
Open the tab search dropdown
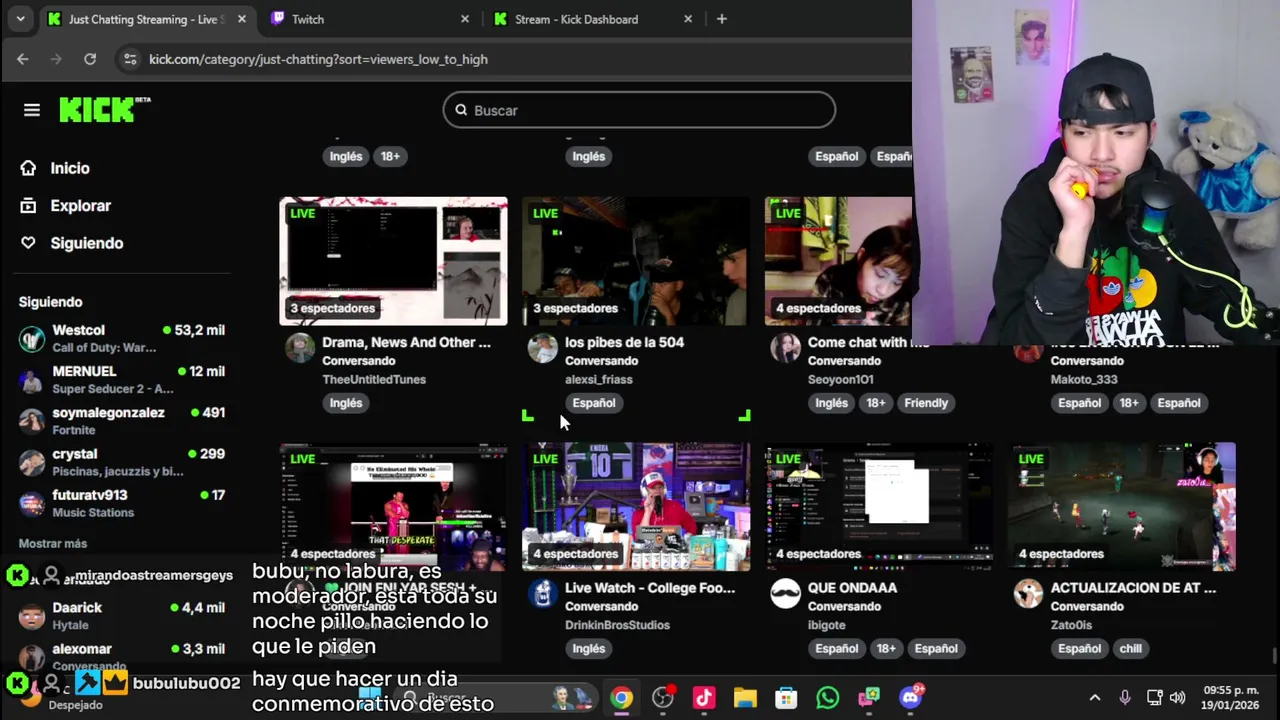20,19
